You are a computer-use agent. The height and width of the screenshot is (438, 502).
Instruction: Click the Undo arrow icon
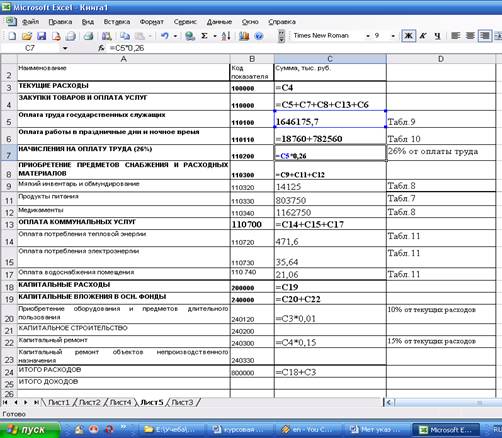pos(165,36)
